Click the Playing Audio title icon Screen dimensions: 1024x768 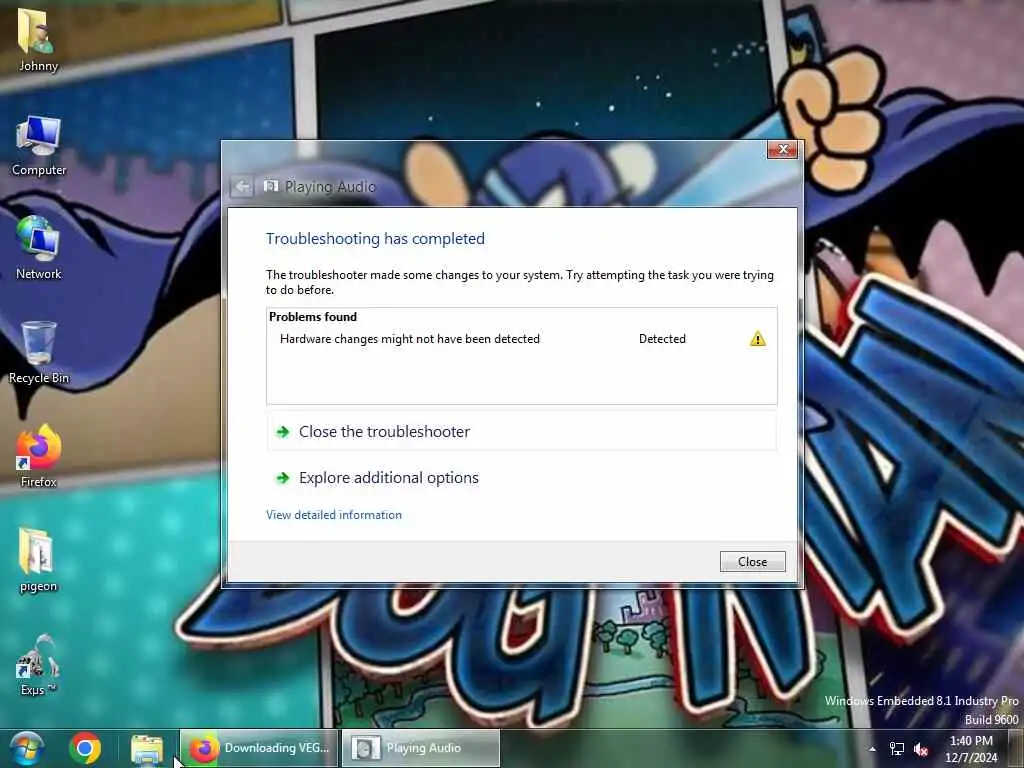270,187
